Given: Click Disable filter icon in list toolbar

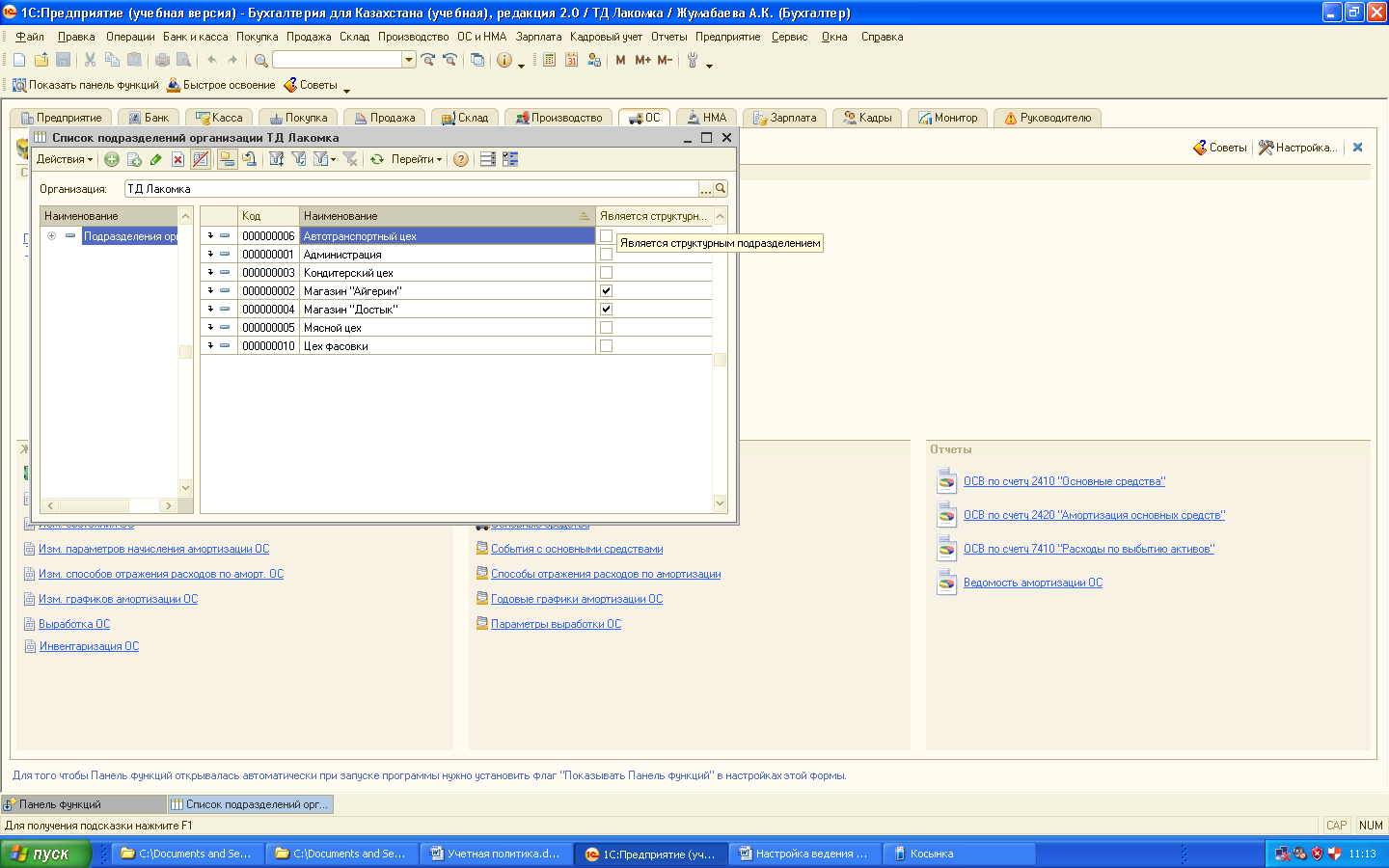Looking at the screenshot, I should 350,159.
